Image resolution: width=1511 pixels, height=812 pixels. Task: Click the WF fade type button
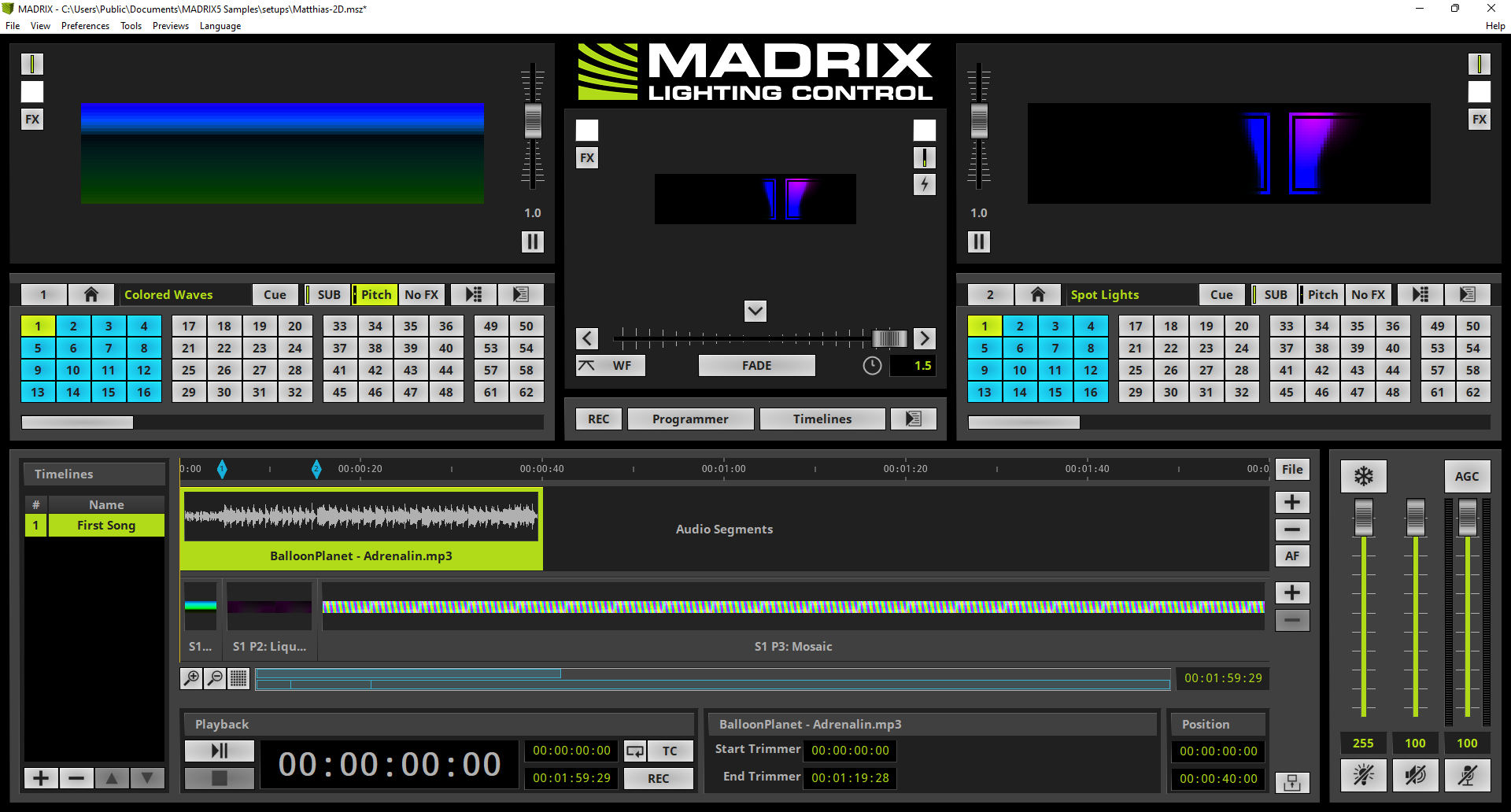tap(611, 366)
